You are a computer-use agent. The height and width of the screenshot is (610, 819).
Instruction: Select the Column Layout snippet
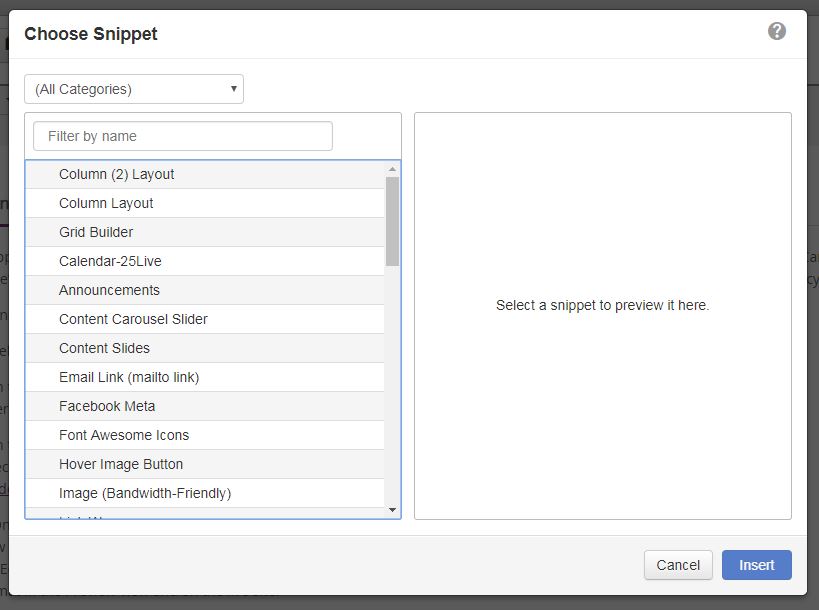coord(106,203)
